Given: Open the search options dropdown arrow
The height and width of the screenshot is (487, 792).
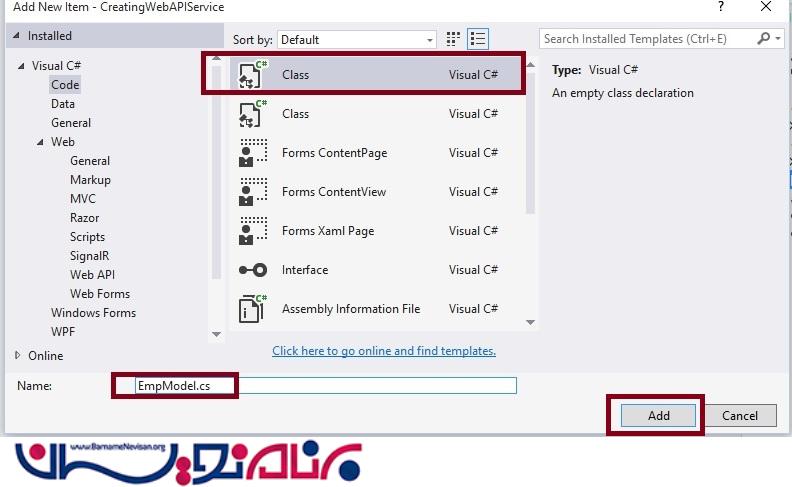Looking at the screenshot, I should tap(778, 38).
